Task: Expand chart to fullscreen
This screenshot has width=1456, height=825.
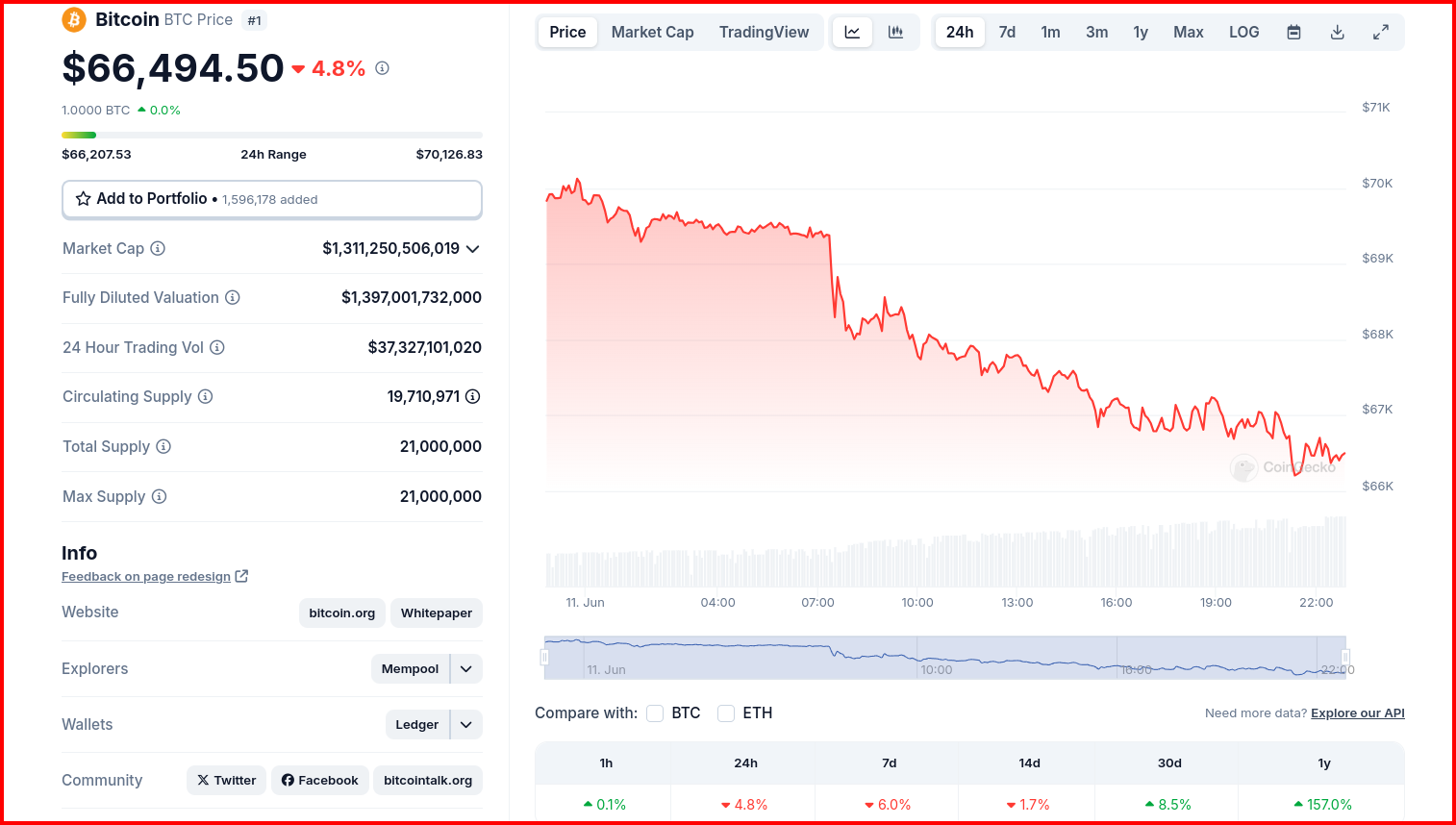Action: click(x=1381, y=32)
